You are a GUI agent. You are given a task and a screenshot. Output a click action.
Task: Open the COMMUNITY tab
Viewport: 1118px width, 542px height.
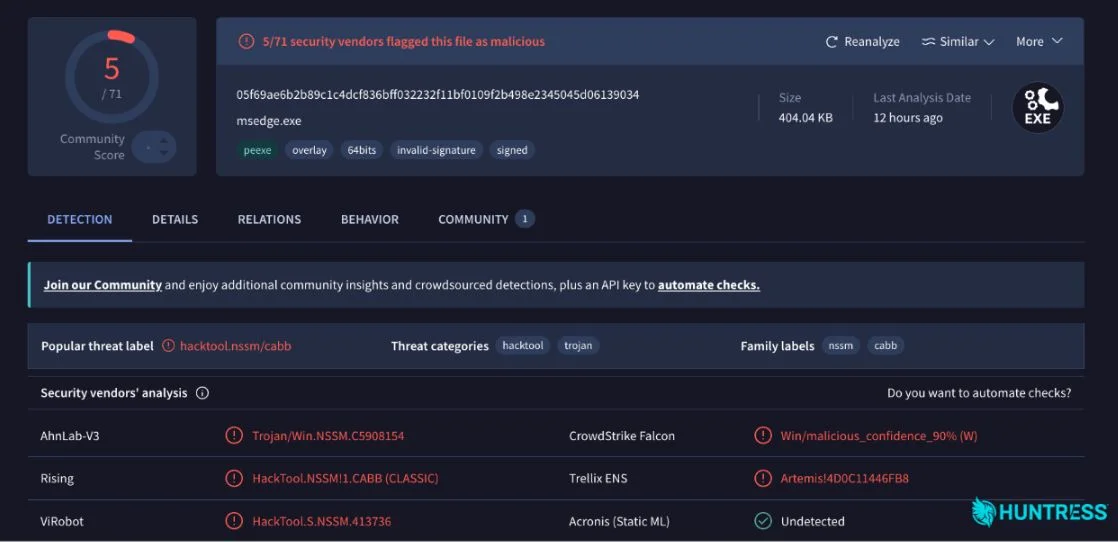tap(486, 220)
